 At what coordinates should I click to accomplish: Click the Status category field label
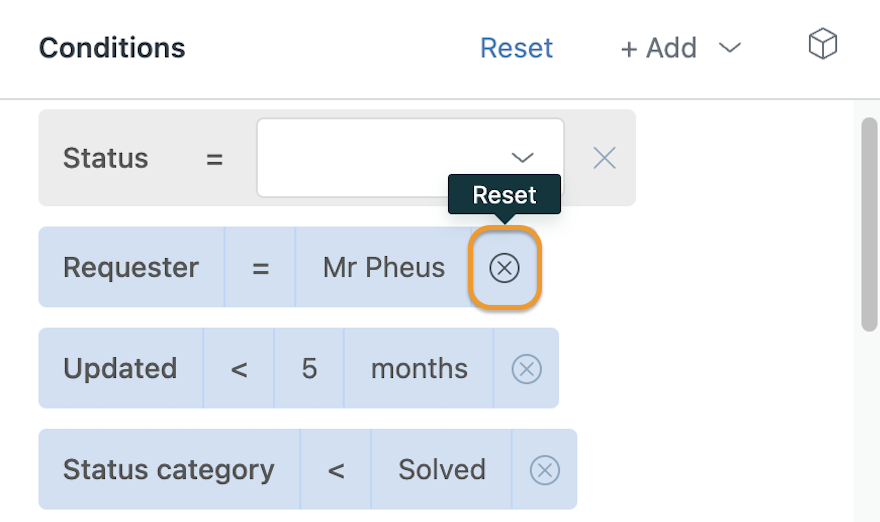pos(169,470)
